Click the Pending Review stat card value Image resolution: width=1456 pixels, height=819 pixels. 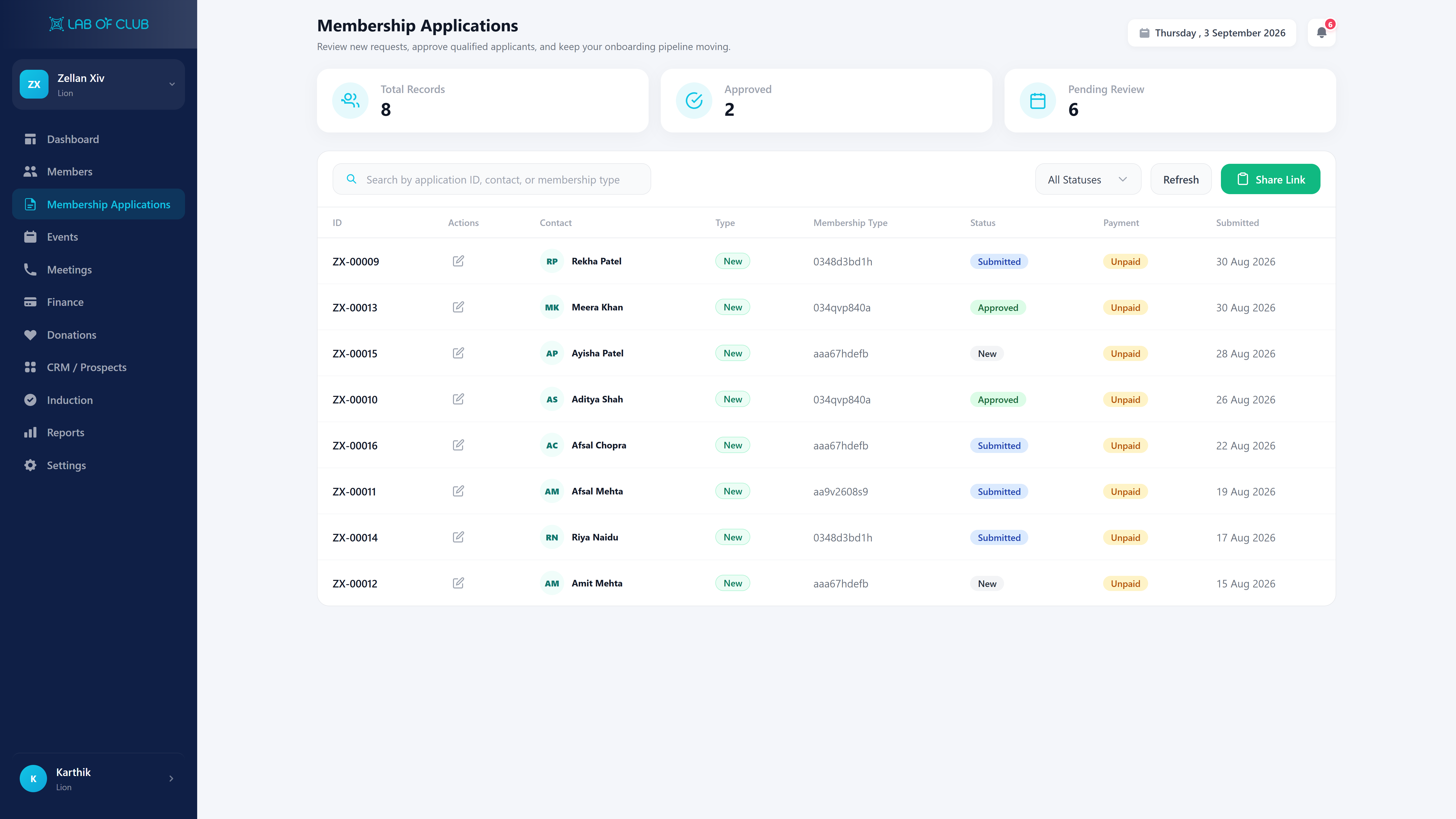coord(1073,110)
